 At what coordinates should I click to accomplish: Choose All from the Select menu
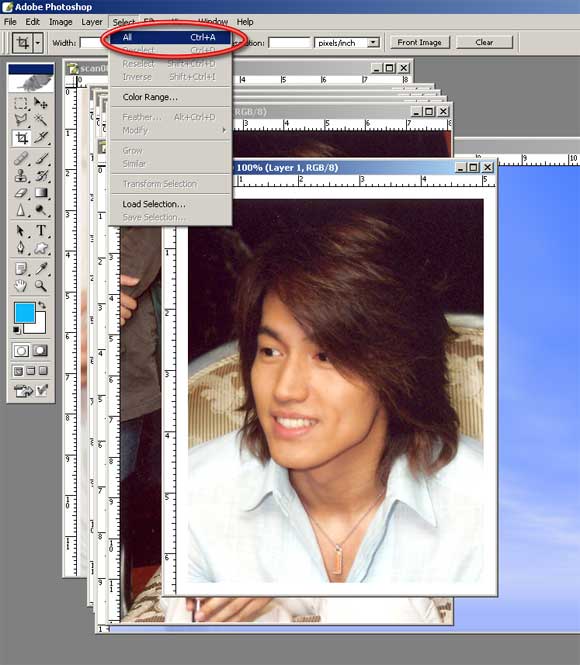click(x=170, y=37)
